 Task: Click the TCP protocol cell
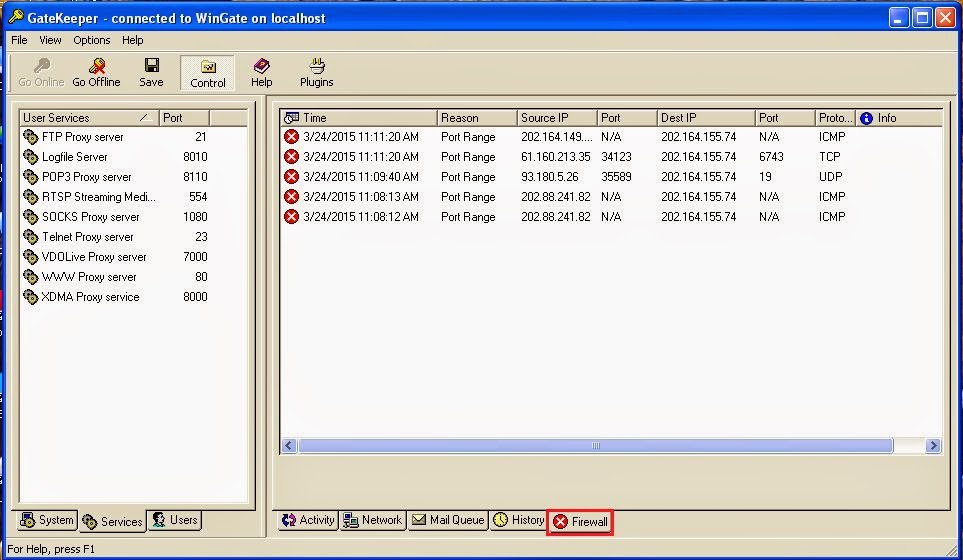(829, 157)
